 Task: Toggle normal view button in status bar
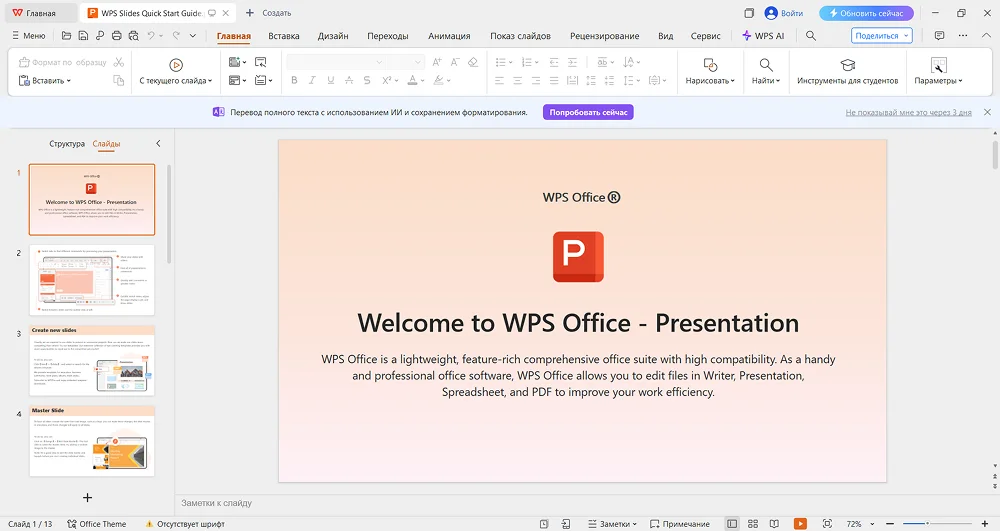click(732, 523)
